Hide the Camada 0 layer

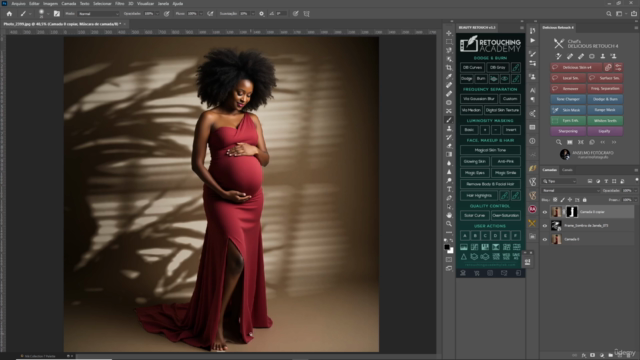coord(545,240)
